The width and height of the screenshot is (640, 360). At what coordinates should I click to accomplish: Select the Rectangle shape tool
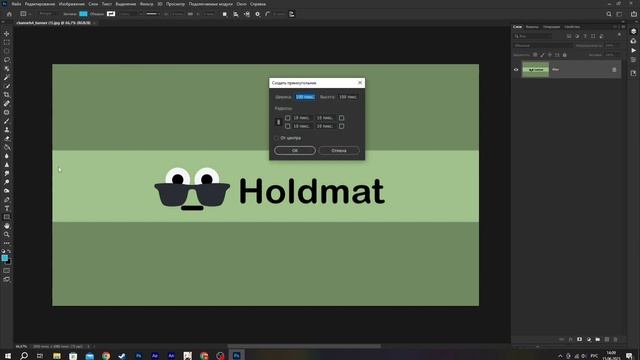(x=7, y=217)
